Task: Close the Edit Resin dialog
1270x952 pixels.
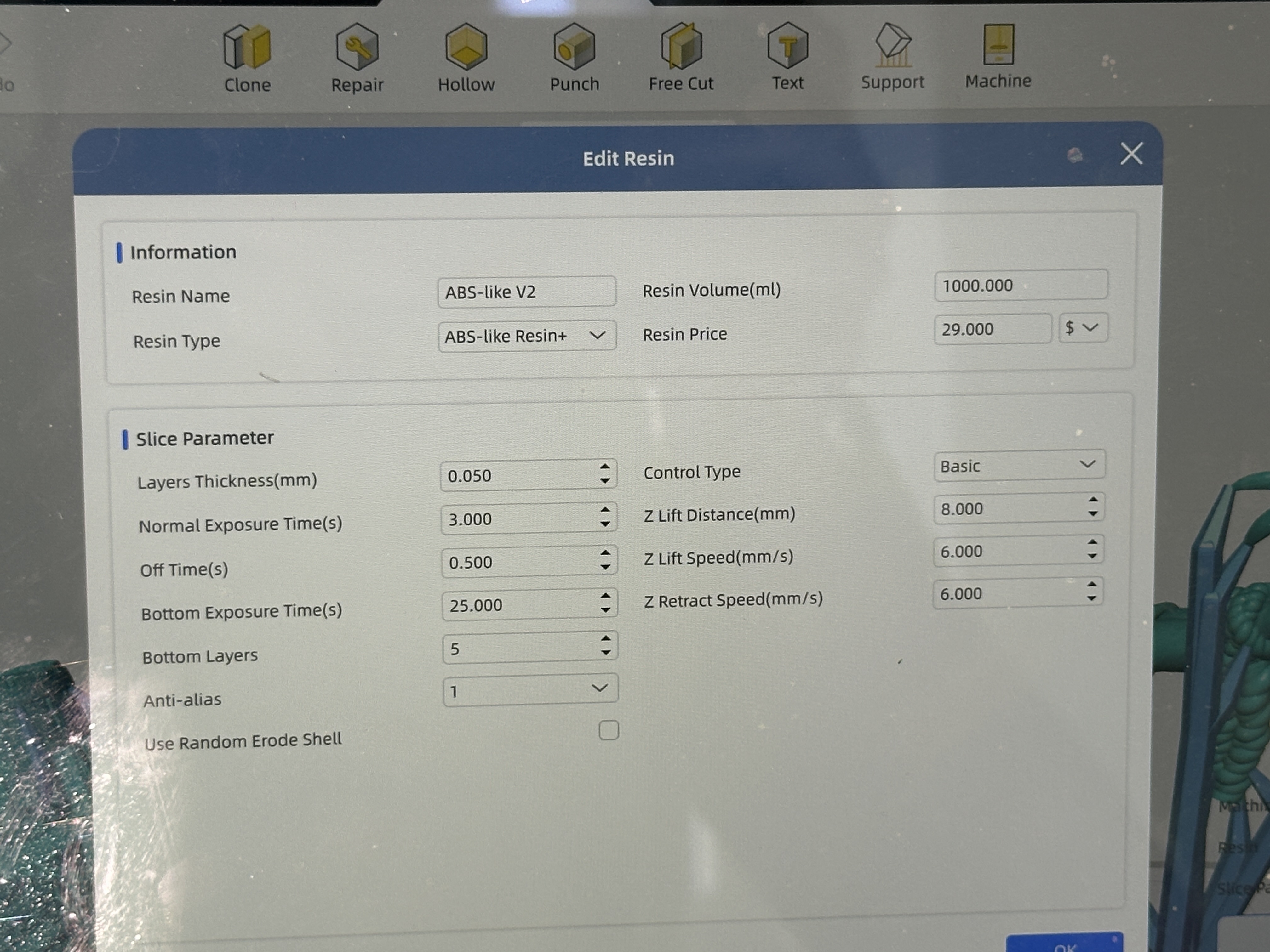Action: (1131, 154)
